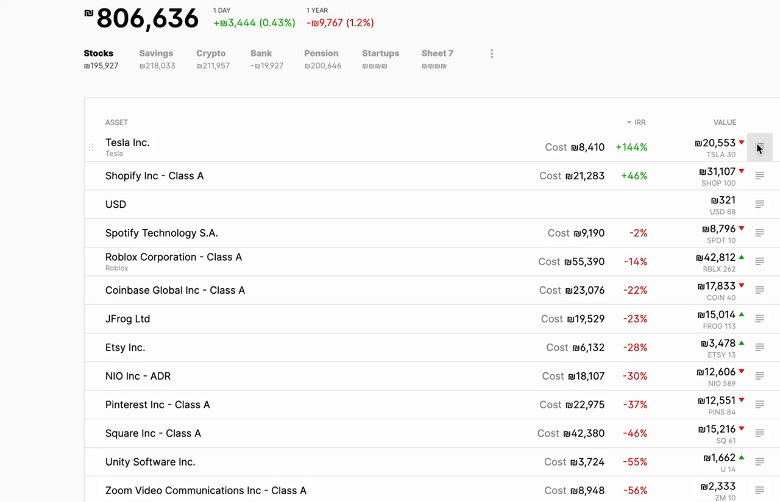
Task: Click the VALUE column header
Action: [725, 122]
